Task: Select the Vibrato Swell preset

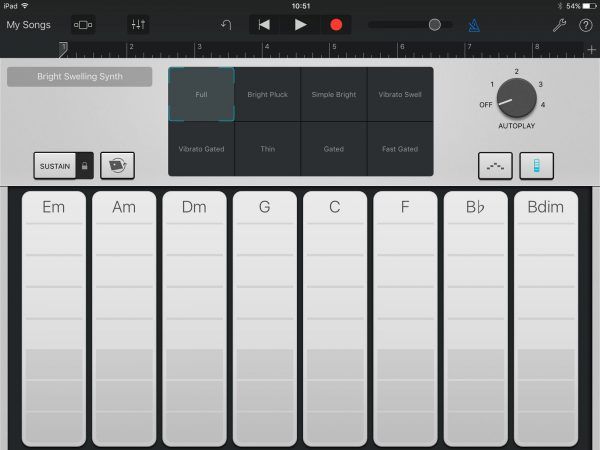Action: click(400, 95)
